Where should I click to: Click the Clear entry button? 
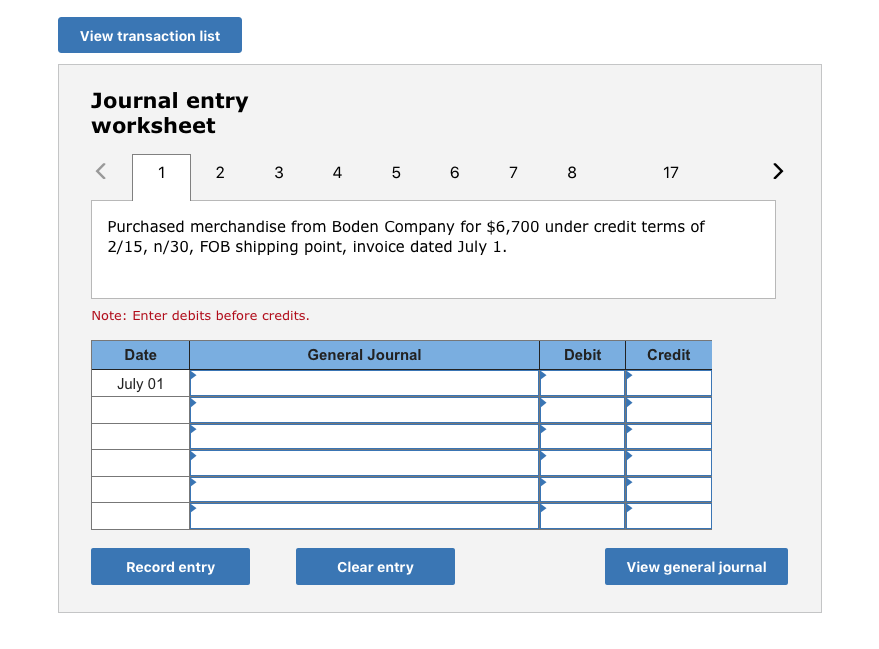click(375, 567)
